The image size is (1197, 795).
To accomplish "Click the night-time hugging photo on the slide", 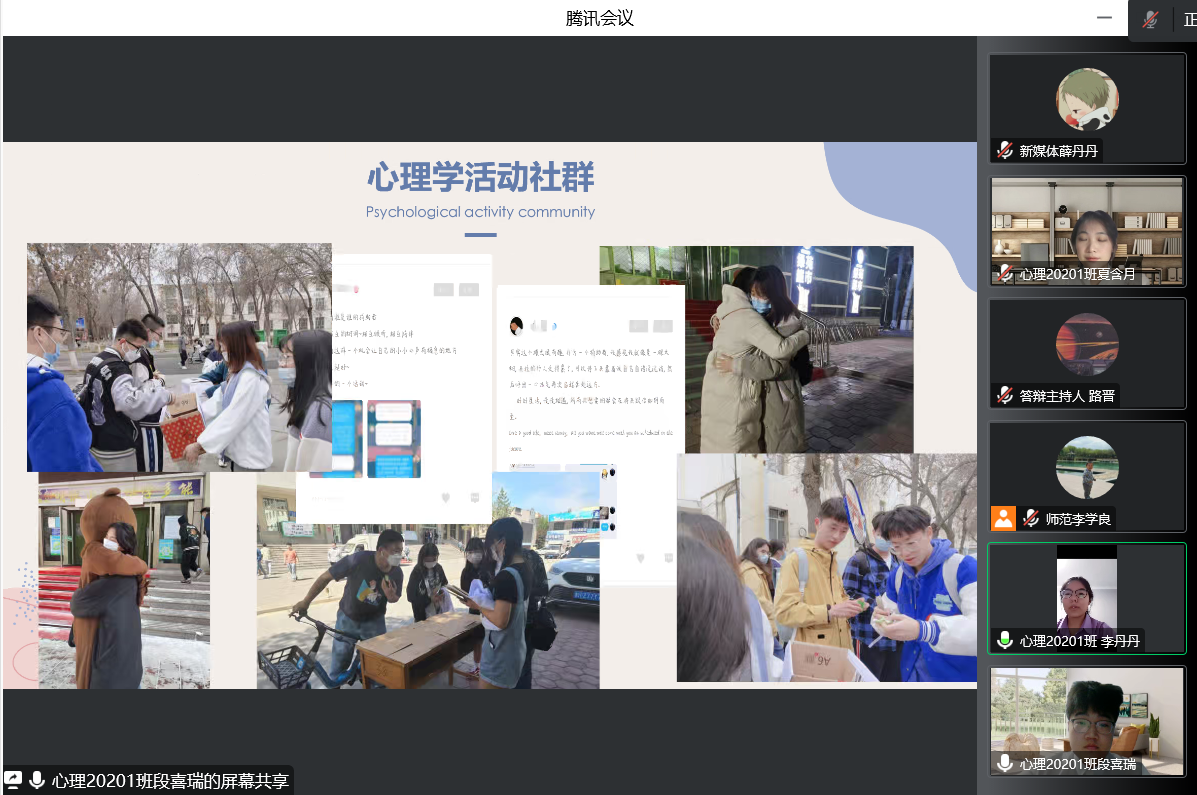I will (799, 349).
